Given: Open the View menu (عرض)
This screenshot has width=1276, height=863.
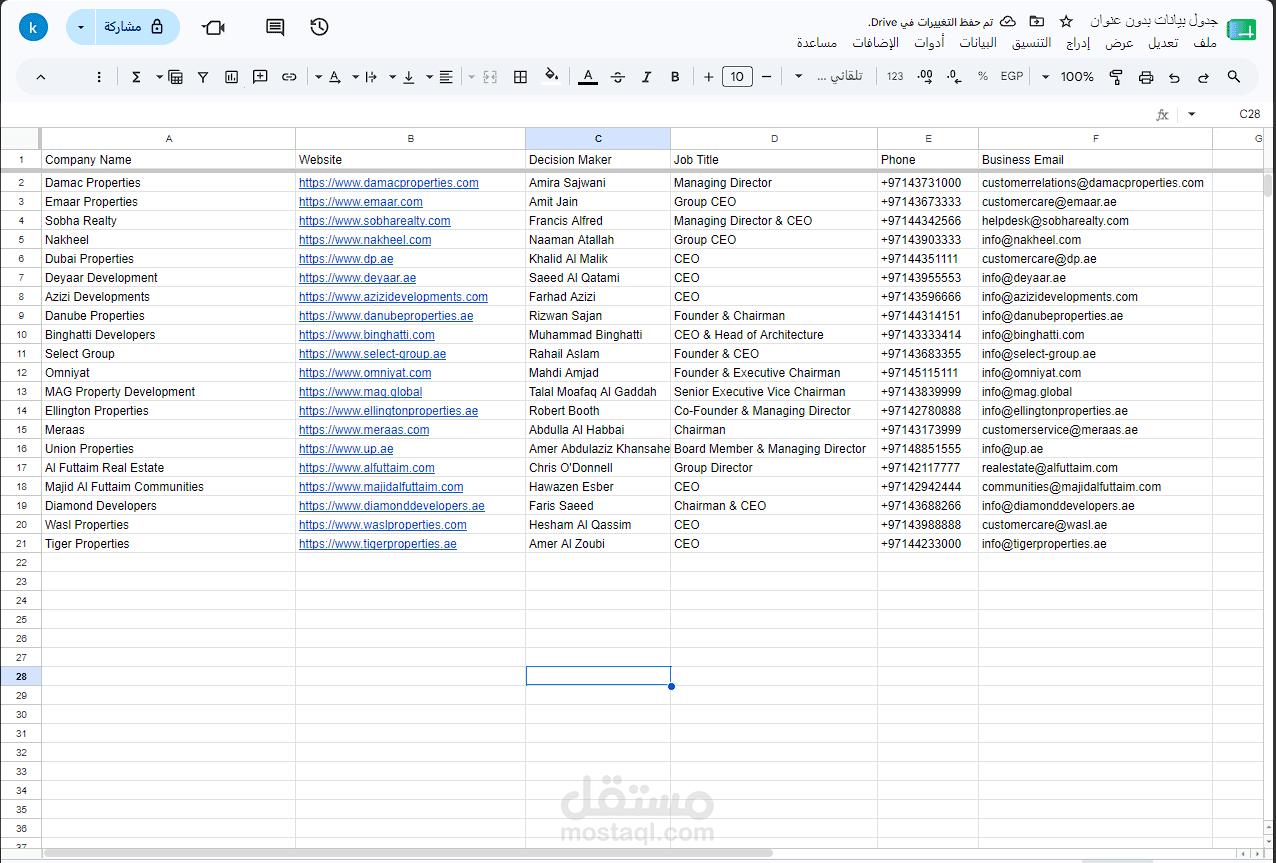Looking at the screenshot, I should [x=1119, y=43].
